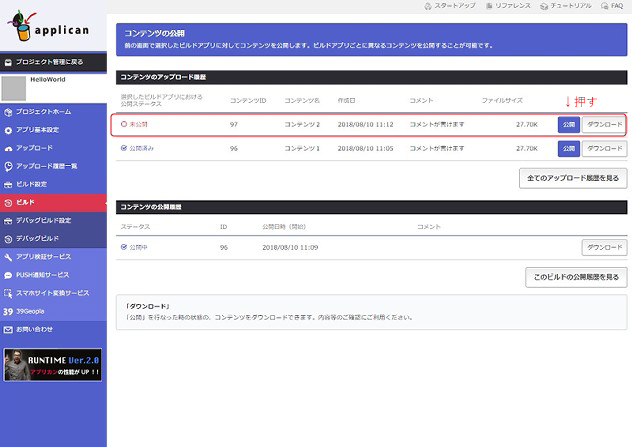Open PUSH通知サービス menu item
632x447 pixels.
(x=53, y=275)
